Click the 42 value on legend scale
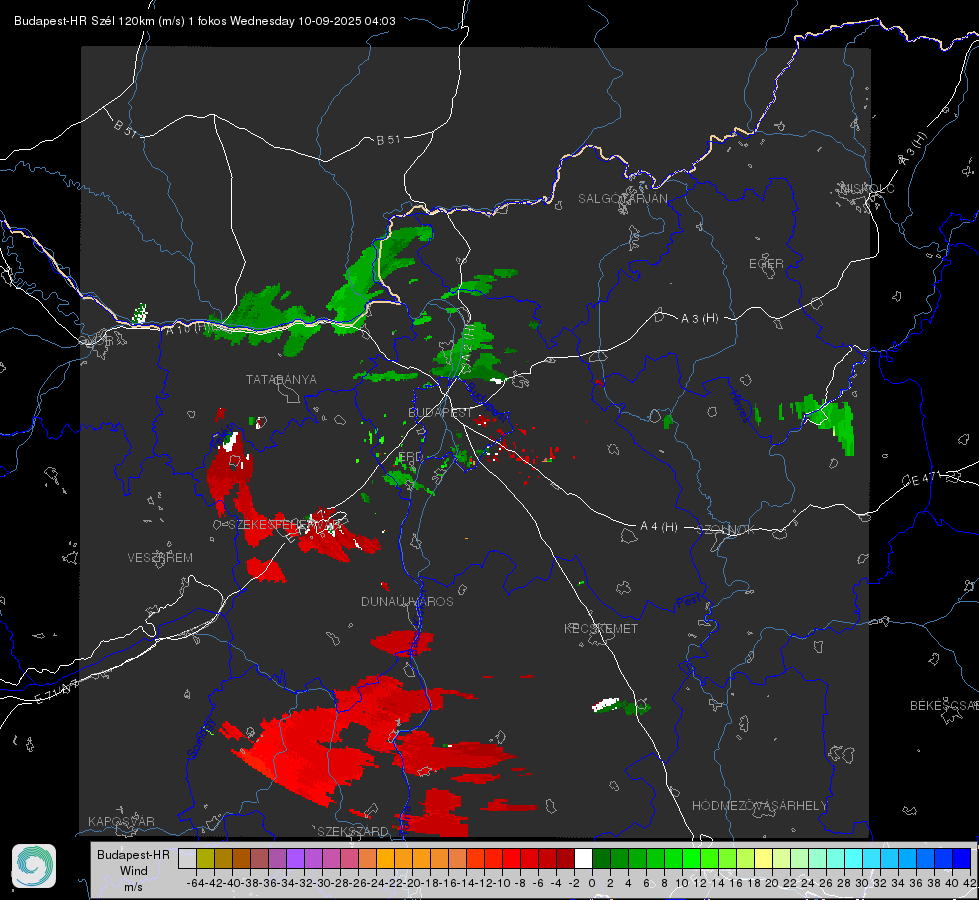979x900 pixels. (x=970, y=883)
